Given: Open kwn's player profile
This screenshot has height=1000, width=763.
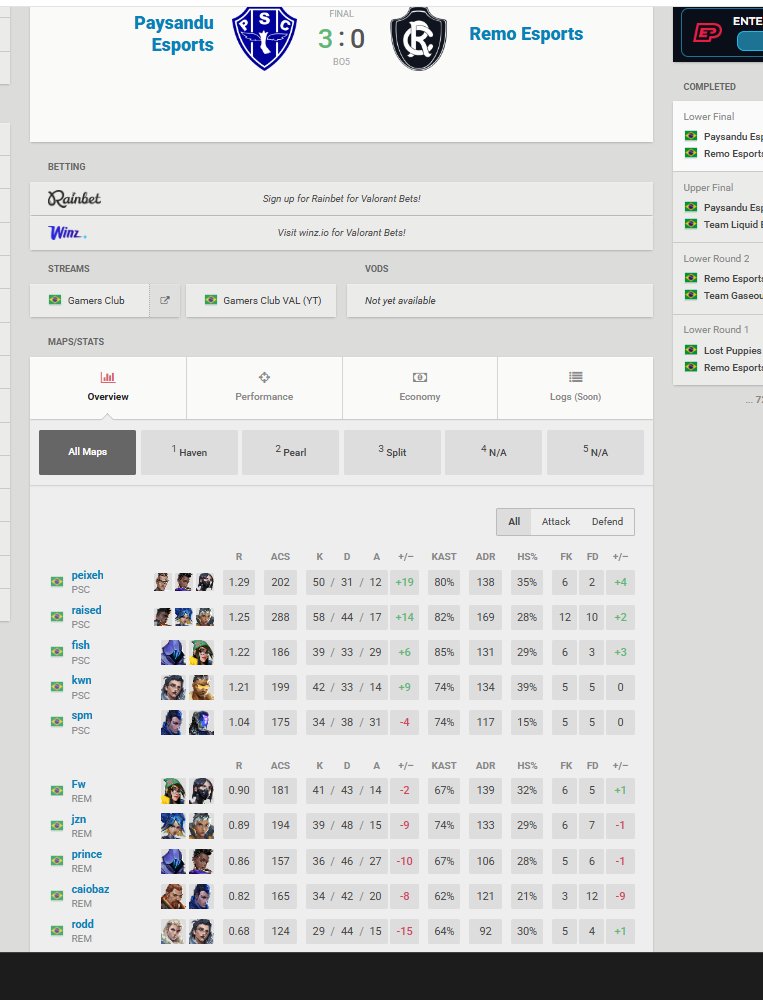Looking at the screenshot, I should [81, 680].
